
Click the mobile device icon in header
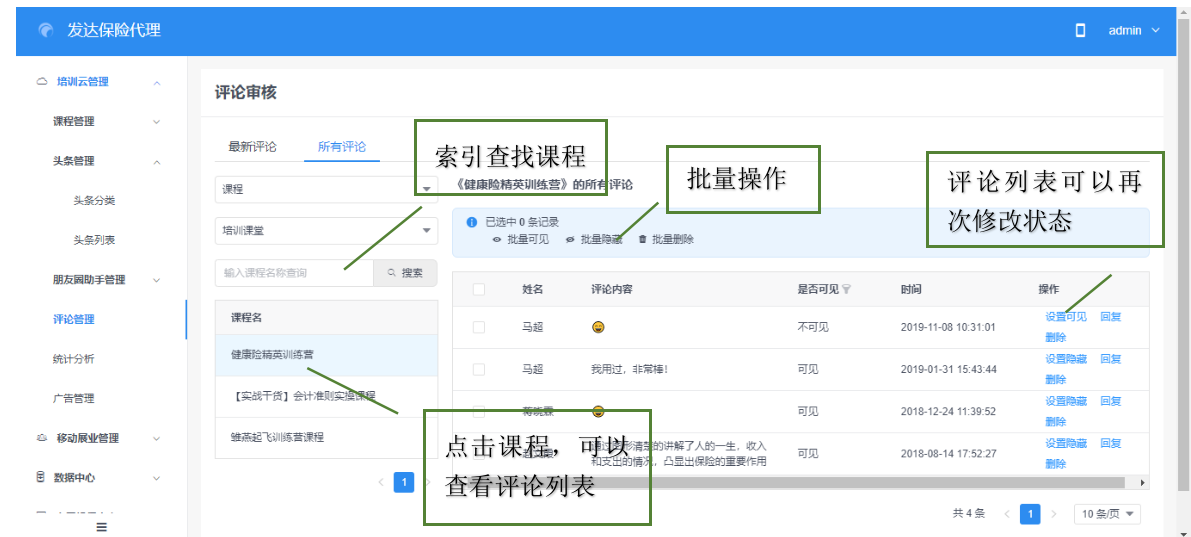(1080, 30)
